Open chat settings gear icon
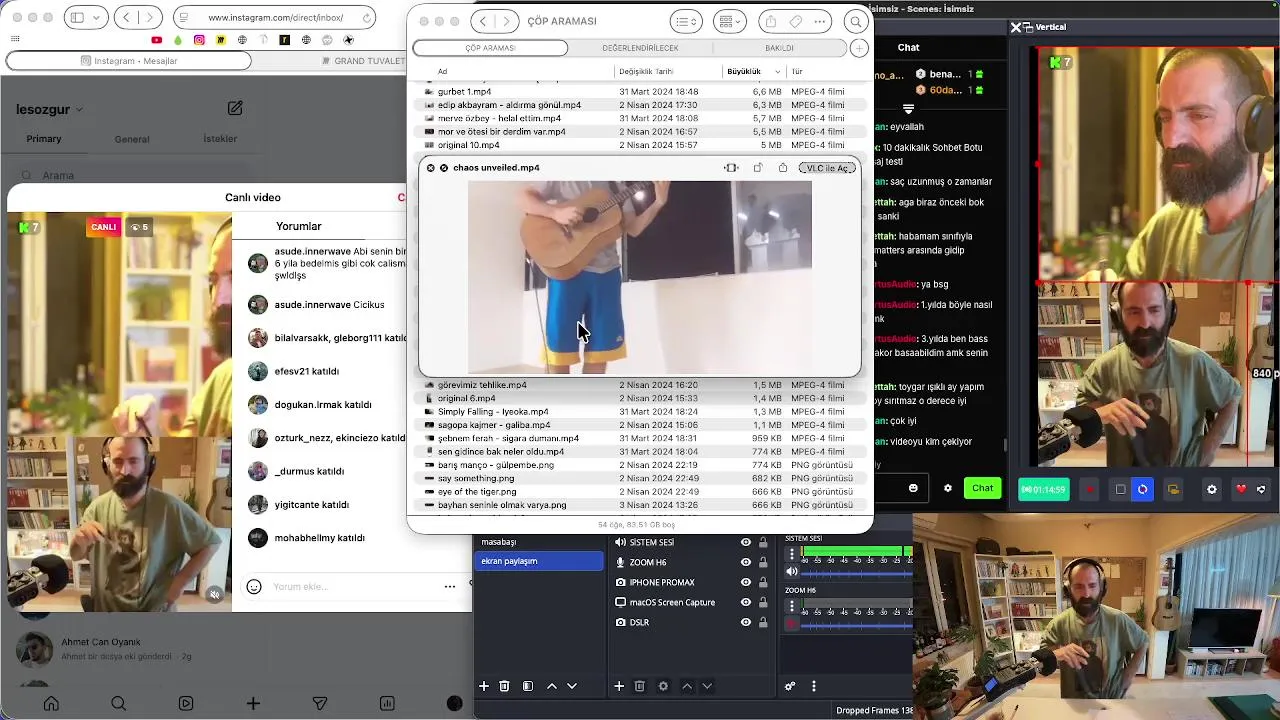This screenshot has width=1280, height=720. click(x=948, y=488)
